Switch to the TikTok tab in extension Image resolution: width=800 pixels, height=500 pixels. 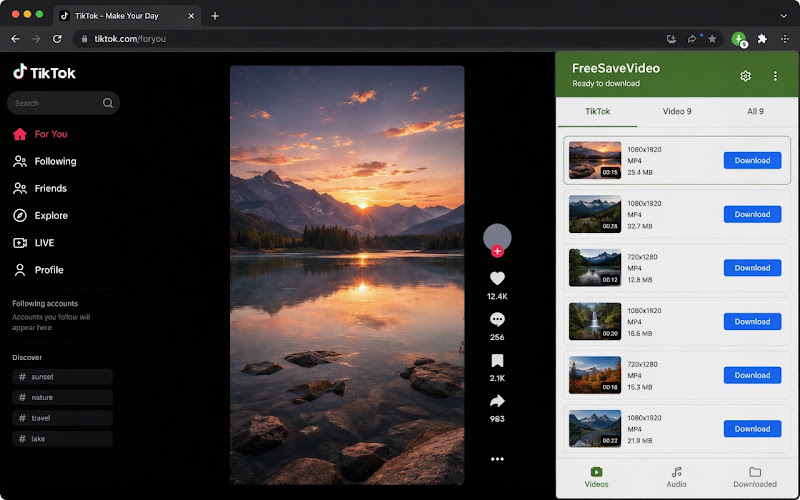(x=597, y=111)
